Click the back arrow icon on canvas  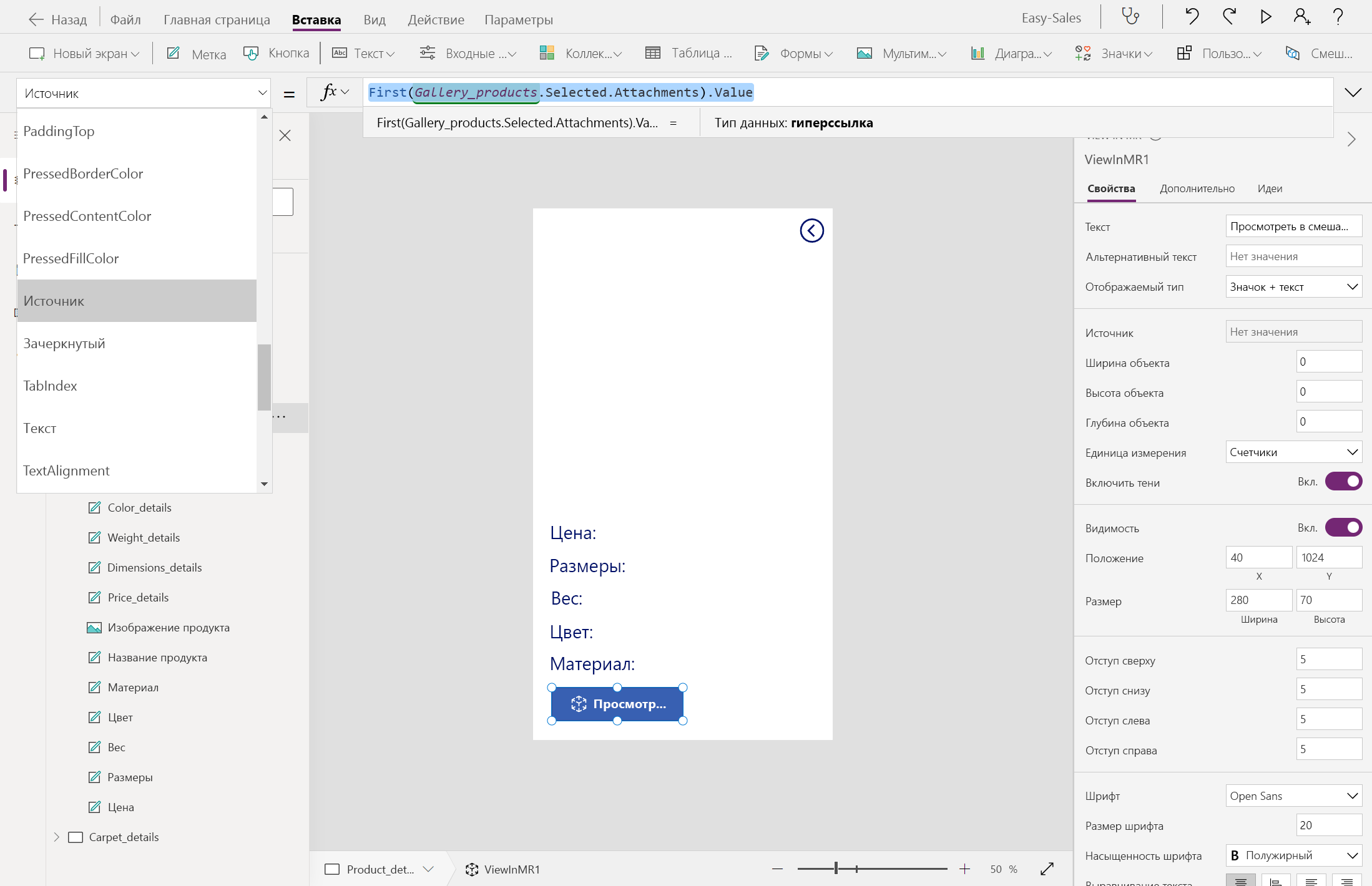811,231
